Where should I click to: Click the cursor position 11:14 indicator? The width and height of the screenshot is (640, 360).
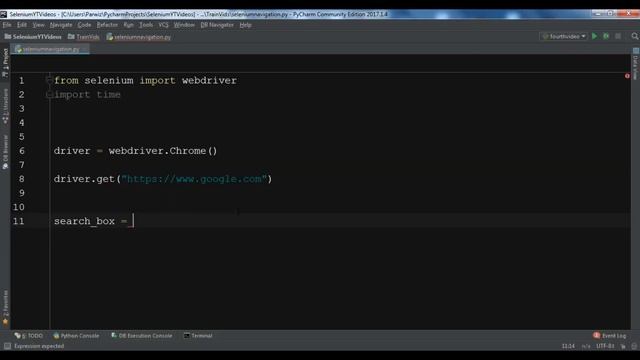[x=568, y=346]
